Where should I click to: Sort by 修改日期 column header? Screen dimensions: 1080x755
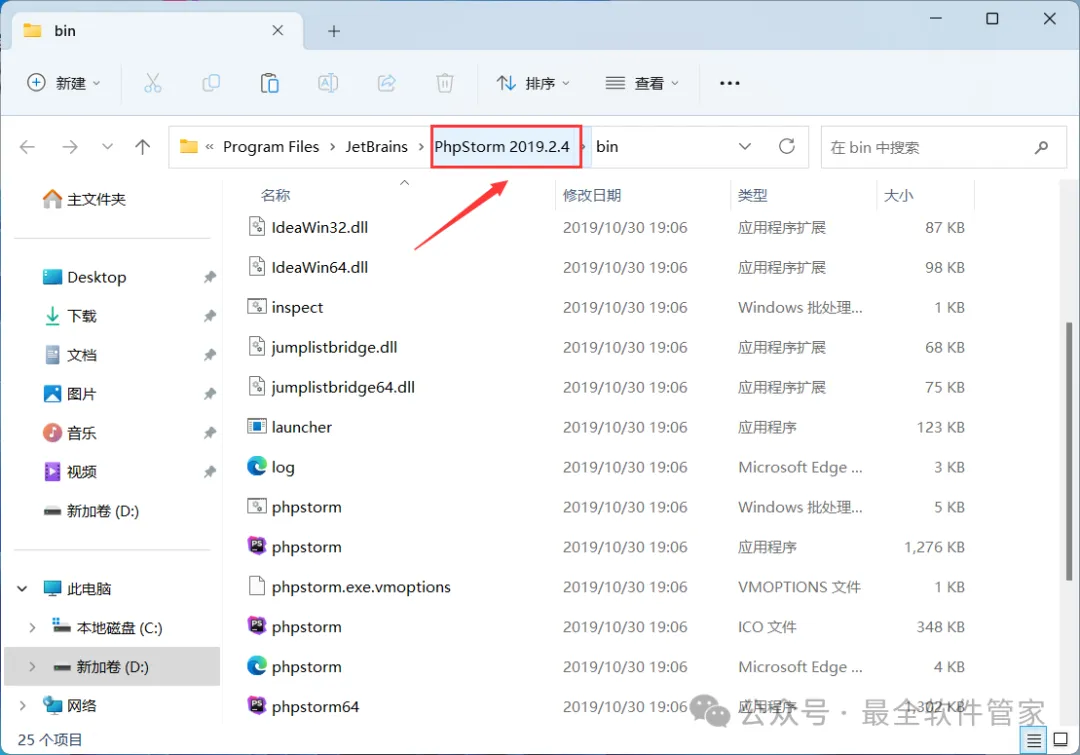[592, 196]
